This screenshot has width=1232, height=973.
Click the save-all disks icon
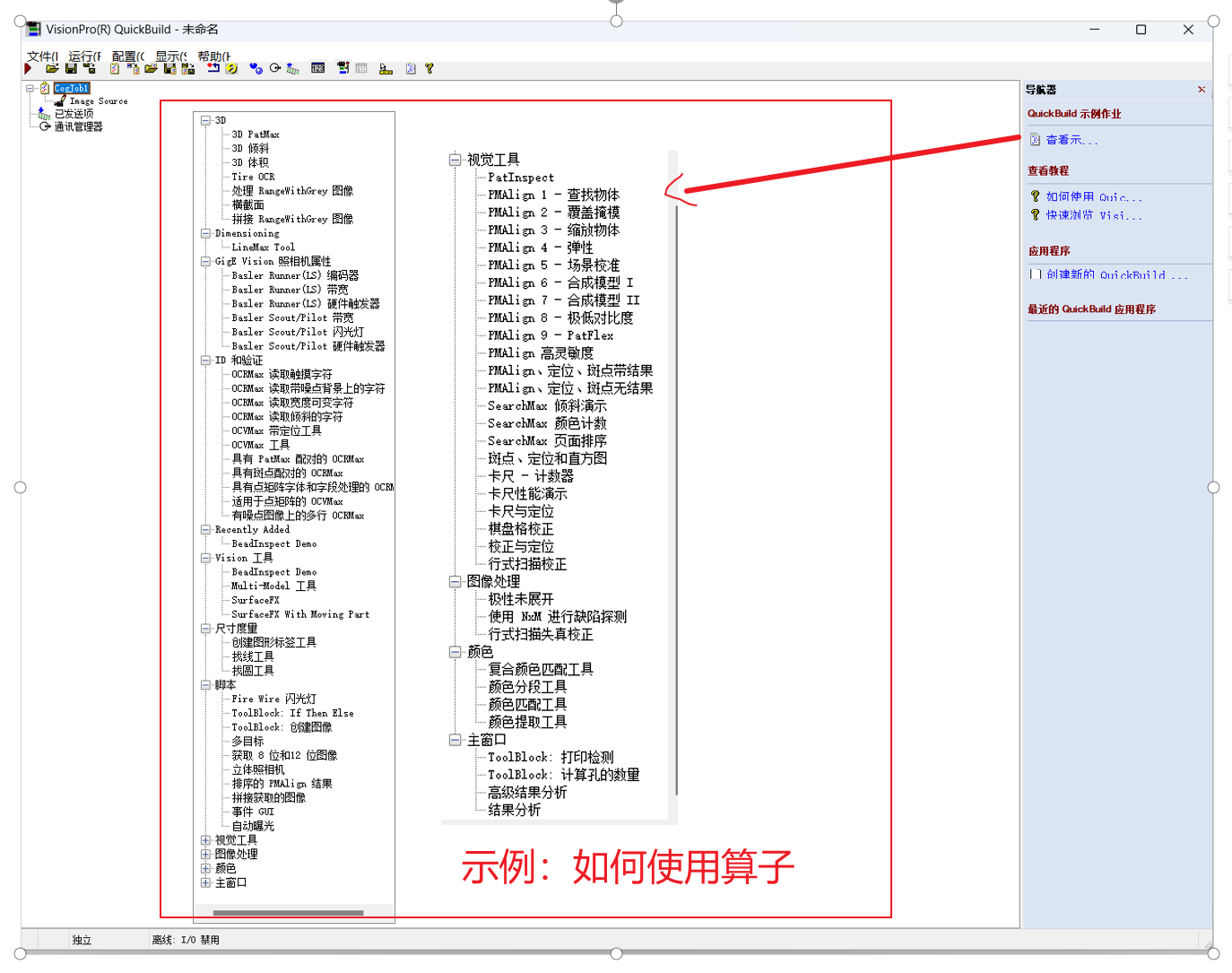click(90, 68)
